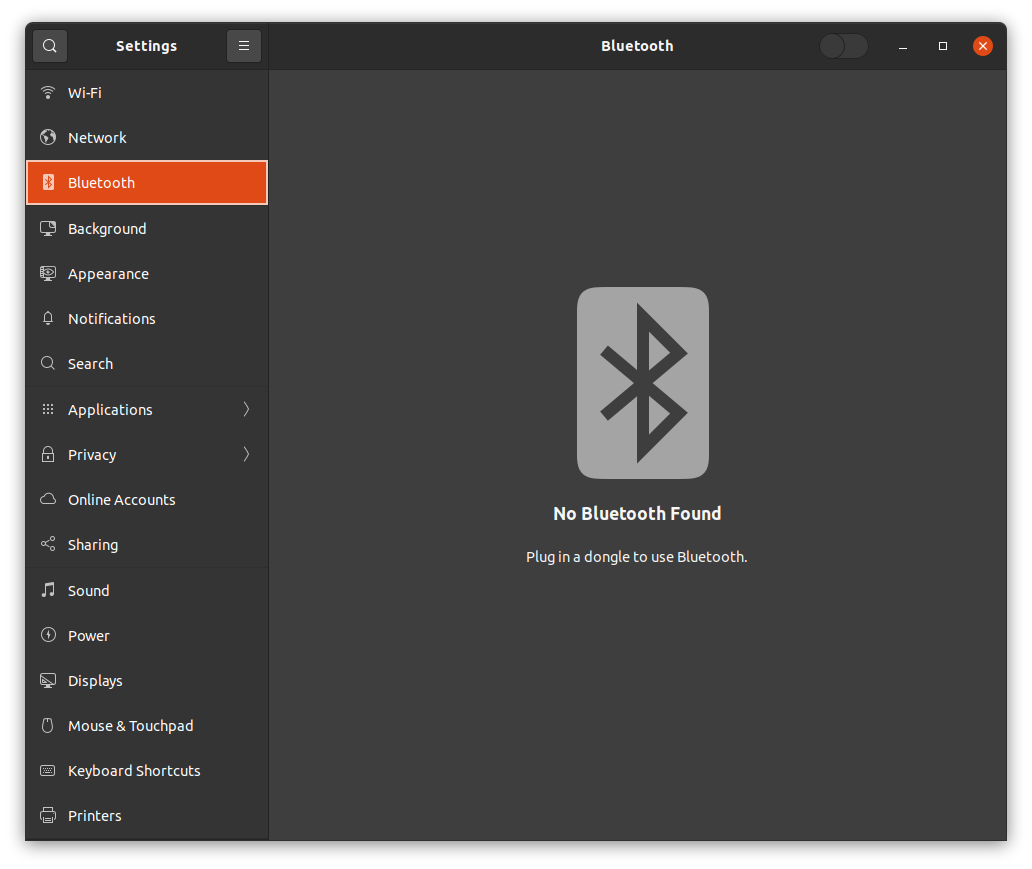
Task: Click the Notifications bell icon
Action: 48,319
